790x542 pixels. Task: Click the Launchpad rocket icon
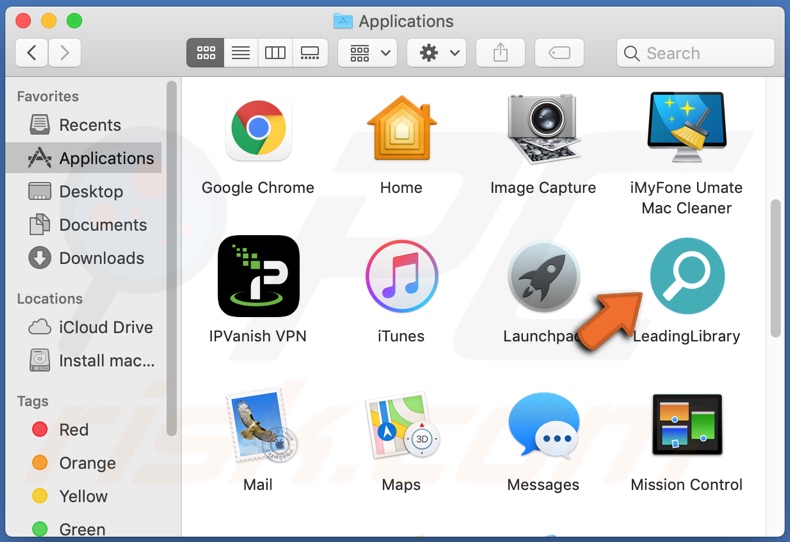(544, 276)
